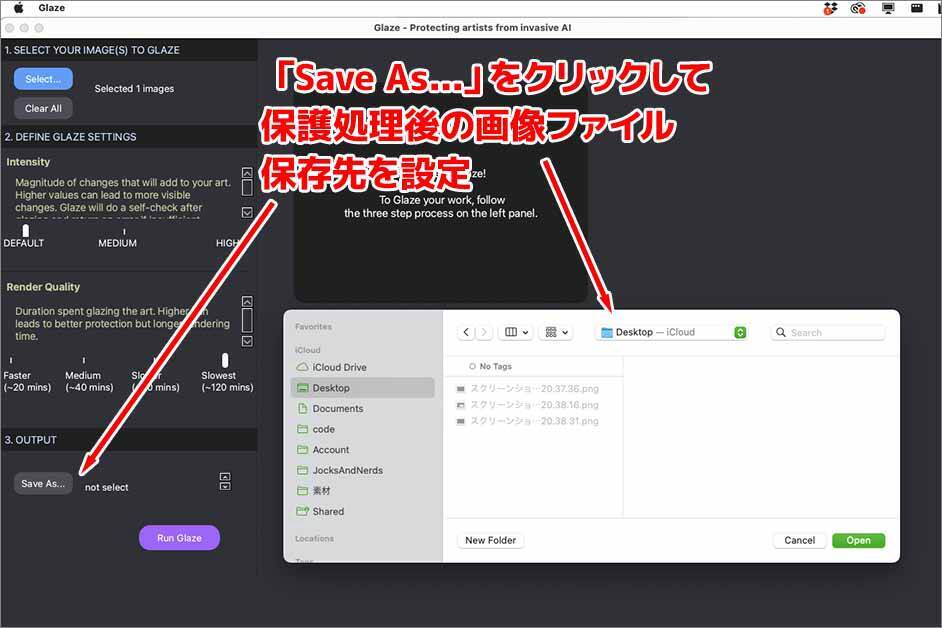Click the display icon in menu bar
Viewport: 942px width, 628px height.
888,8
